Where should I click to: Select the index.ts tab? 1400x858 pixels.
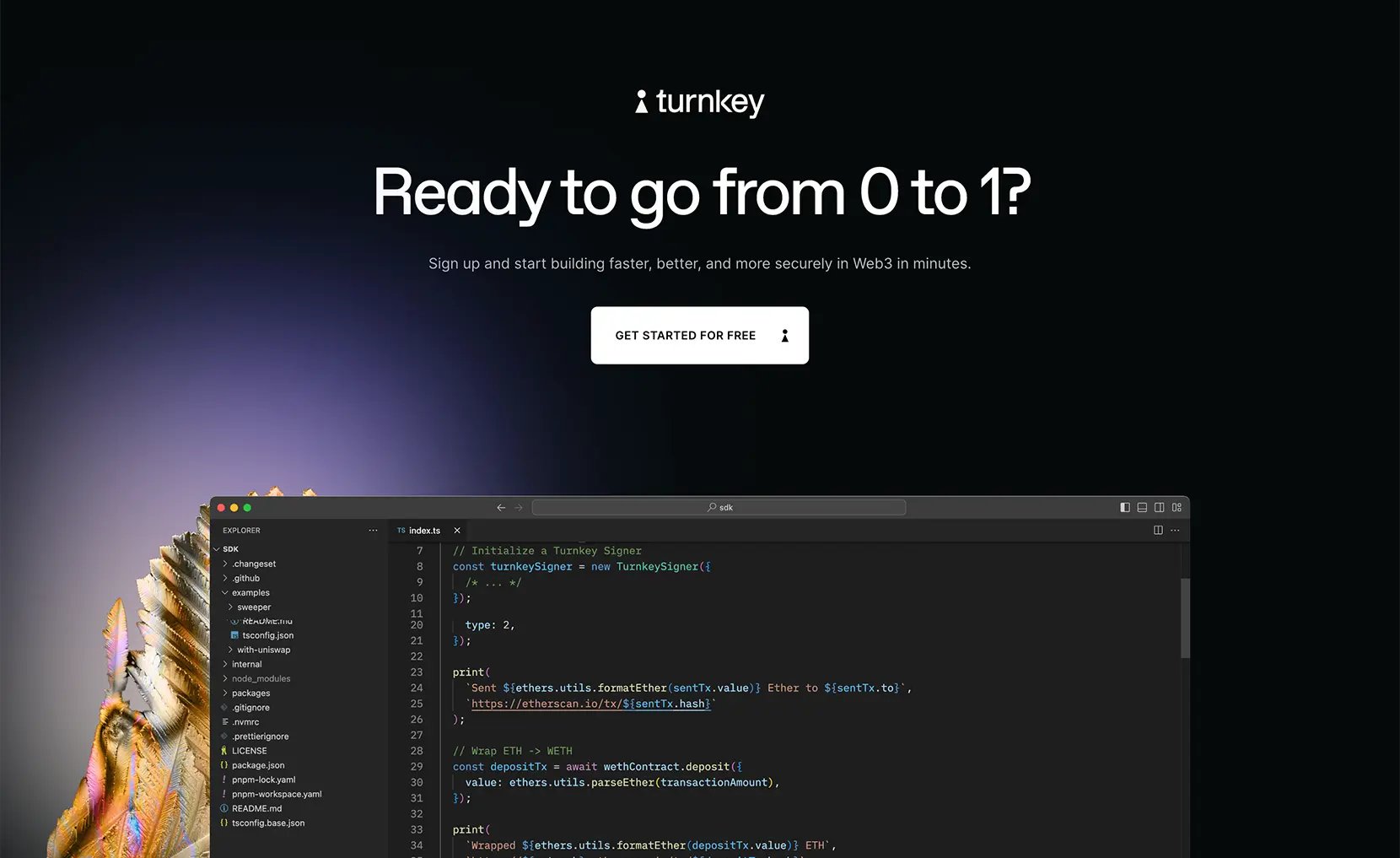(419, 531)
